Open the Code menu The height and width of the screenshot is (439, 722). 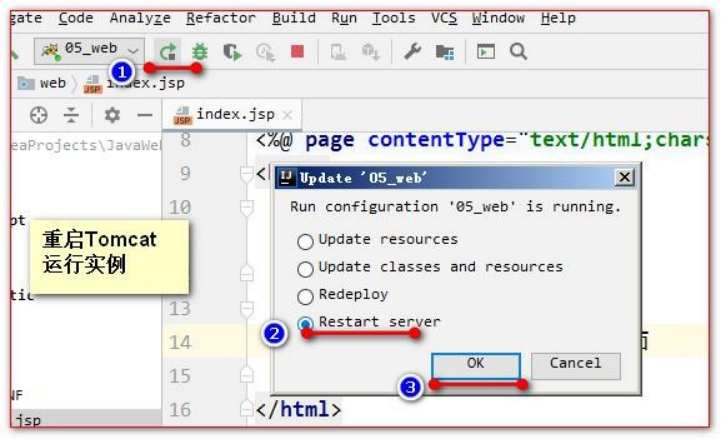point(76,18)
